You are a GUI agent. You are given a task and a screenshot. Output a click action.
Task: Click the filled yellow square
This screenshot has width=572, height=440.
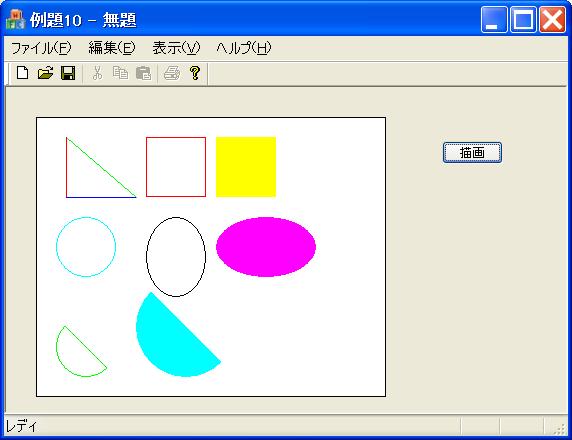point(246,167)
